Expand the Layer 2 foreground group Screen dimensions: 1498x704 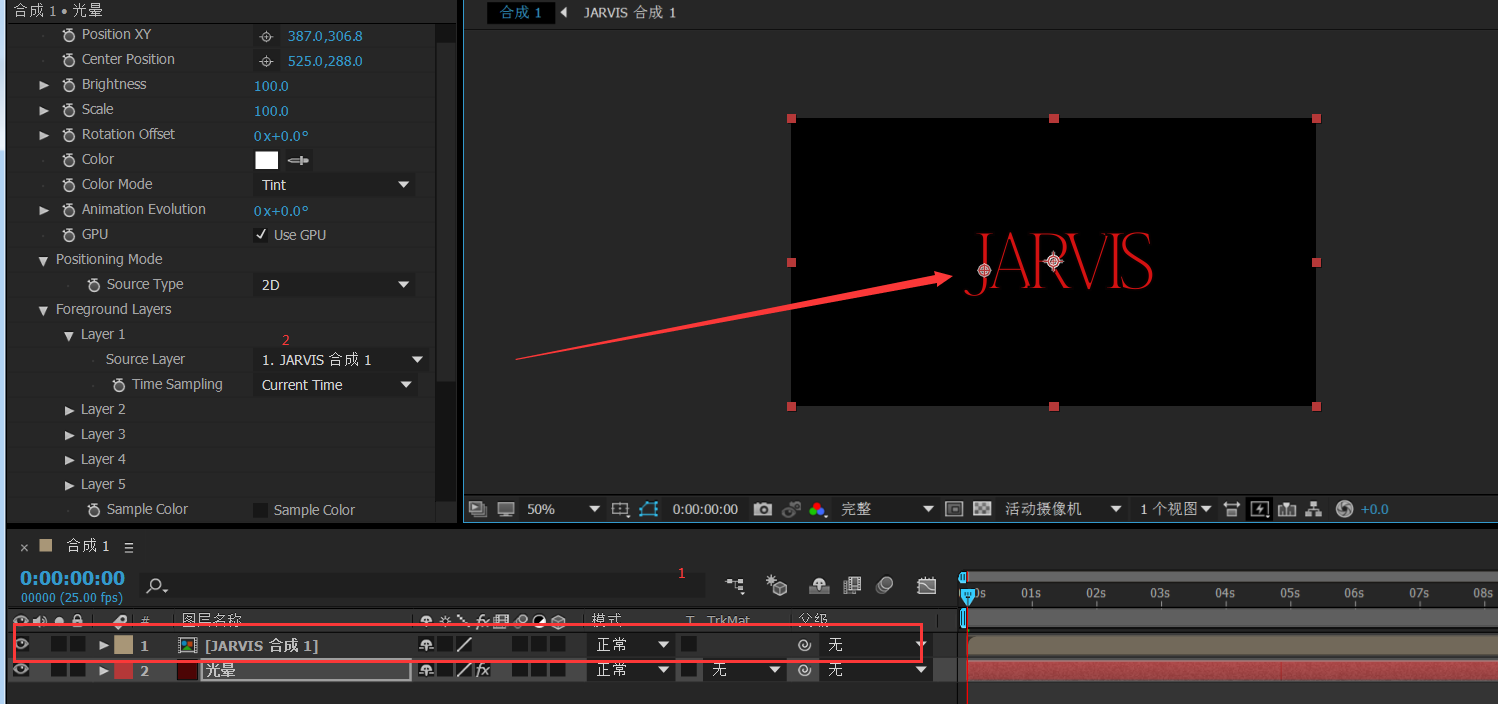tap(69, 410)
